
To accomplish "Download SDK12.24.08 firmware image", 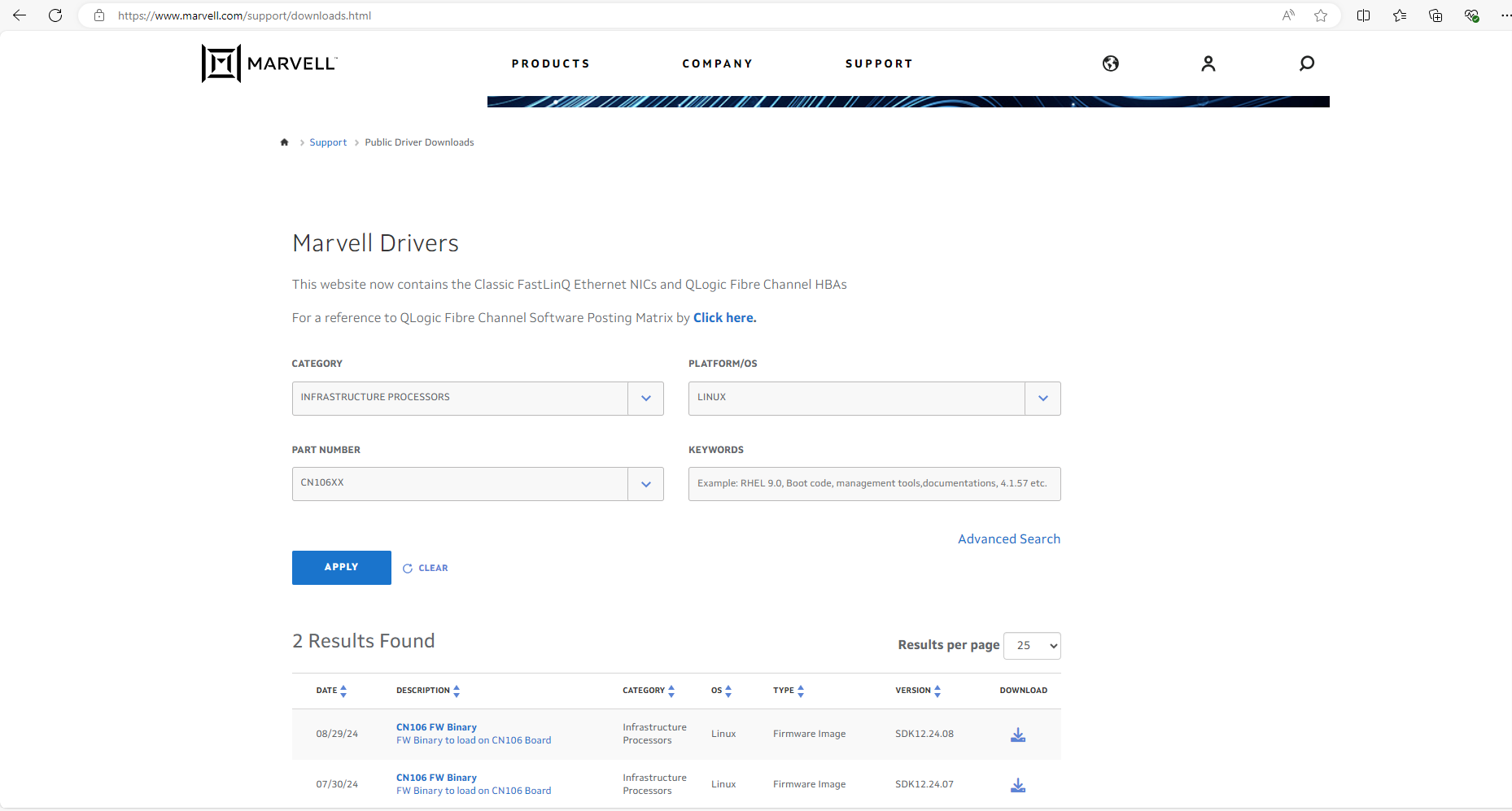I will (1017, 735).
